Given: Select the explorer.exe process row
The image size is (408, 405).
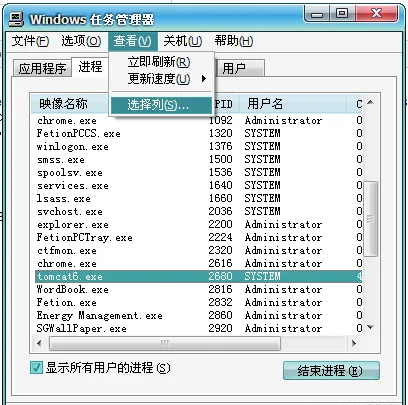Looking at the screenshot, I should [x=199, y=225].
